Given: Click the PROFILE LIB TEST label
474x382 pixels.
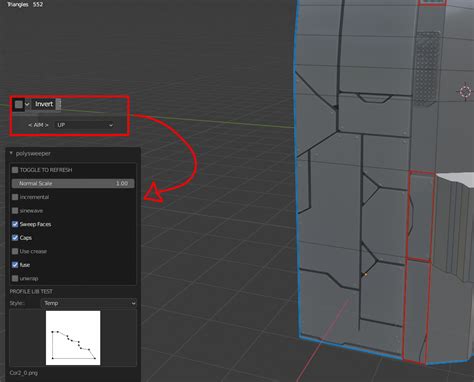Looking at the screenshot, I should (31, 291).
